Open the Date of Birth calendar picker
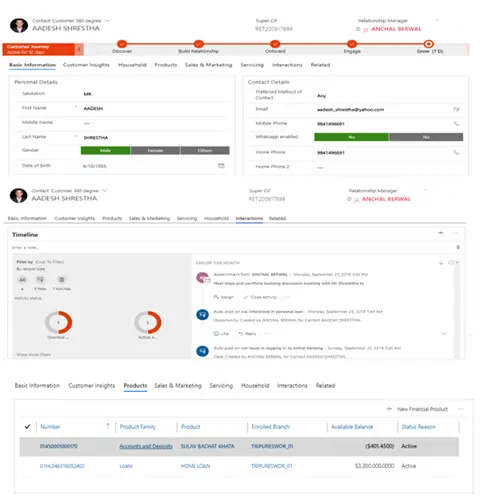The height and width of the screenshot is (496, 485). pos(221,166)
